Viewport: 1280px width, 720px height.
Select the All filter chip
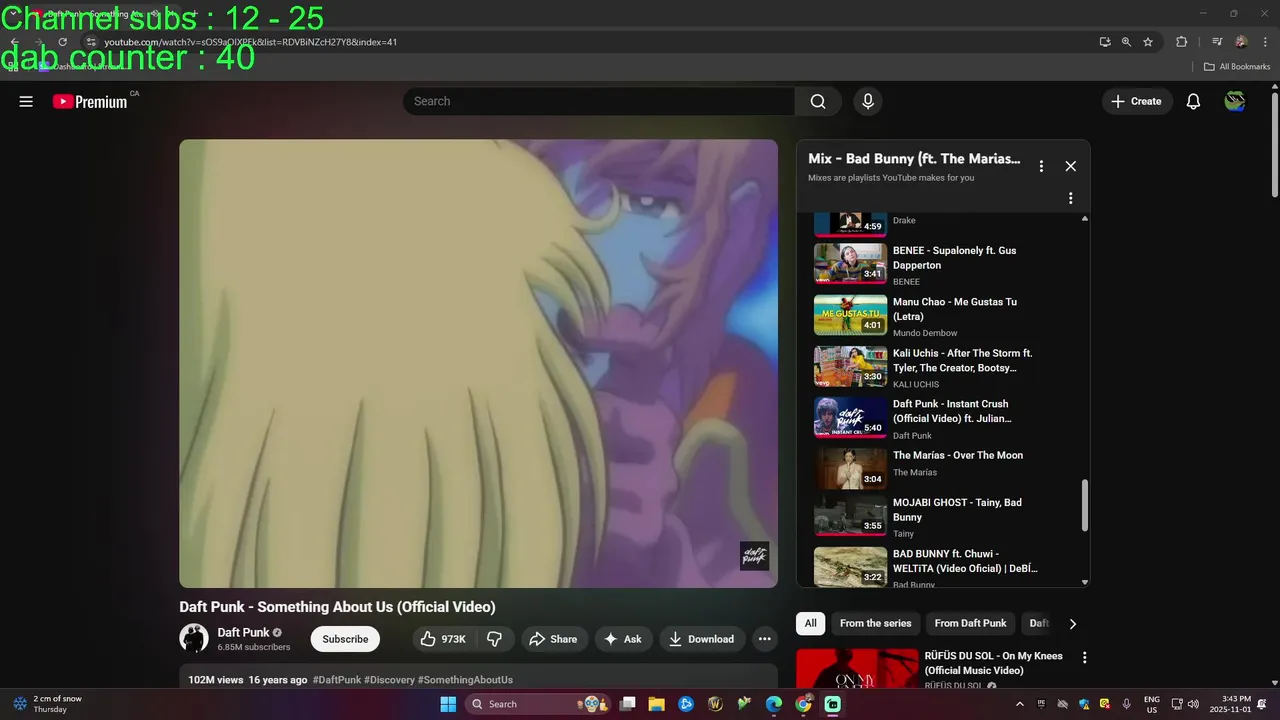pyautogui.click(x=810, y=623)
